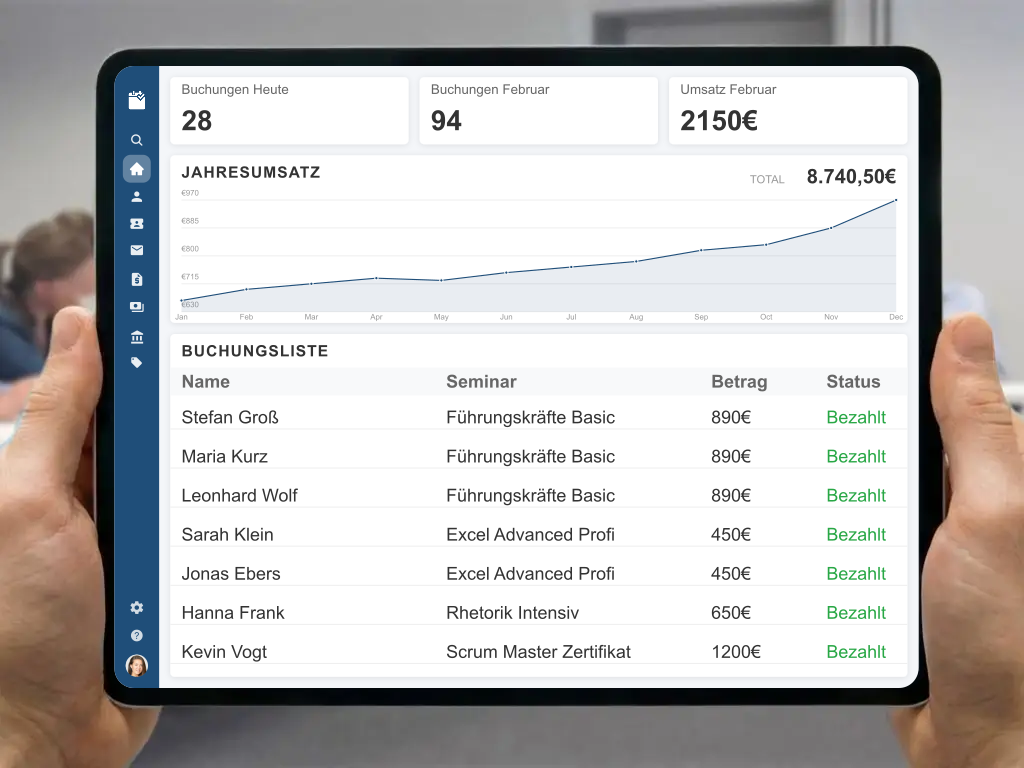The width and height of the screenshot is (1024, 768).
Task: Open the person icon in sidebar
Action: 137,197
